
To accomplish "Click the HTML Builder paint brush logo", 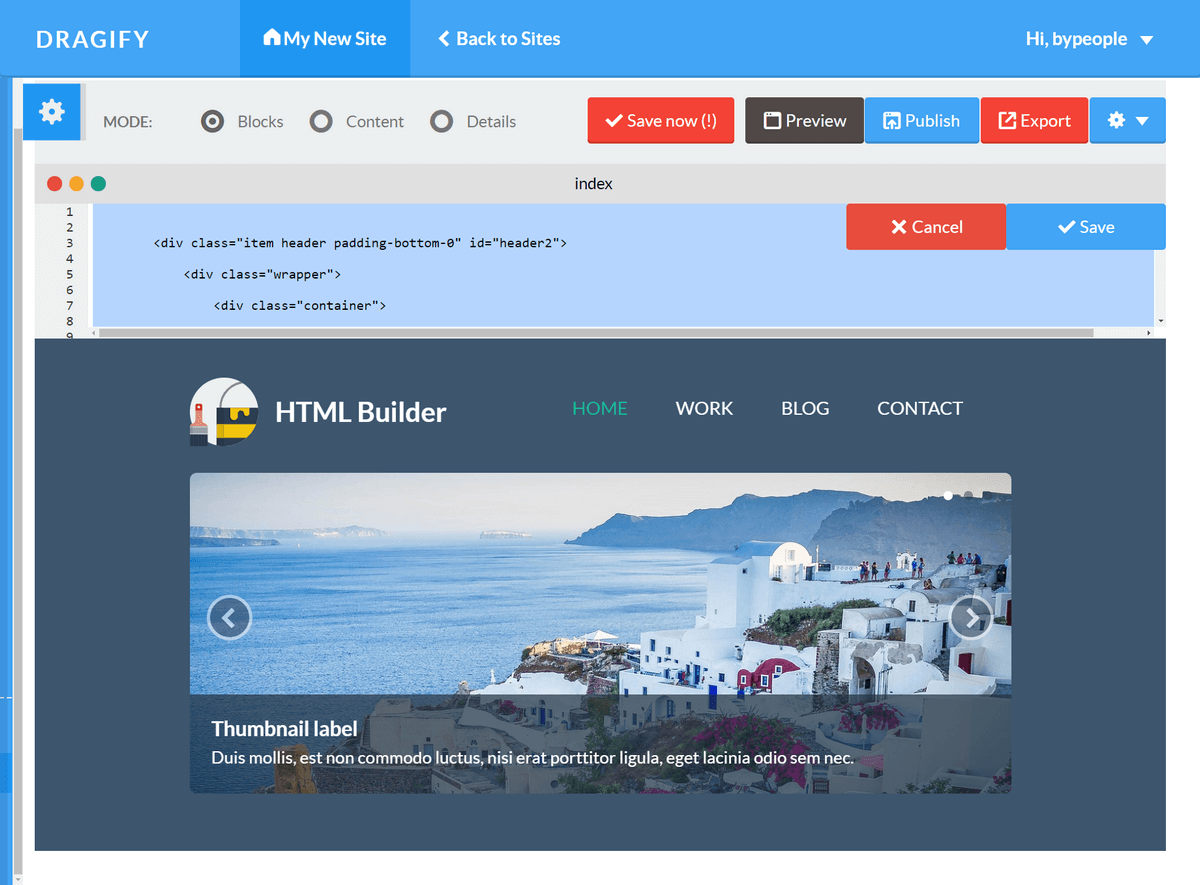I will pyautogui.click(x=224, y=412).
